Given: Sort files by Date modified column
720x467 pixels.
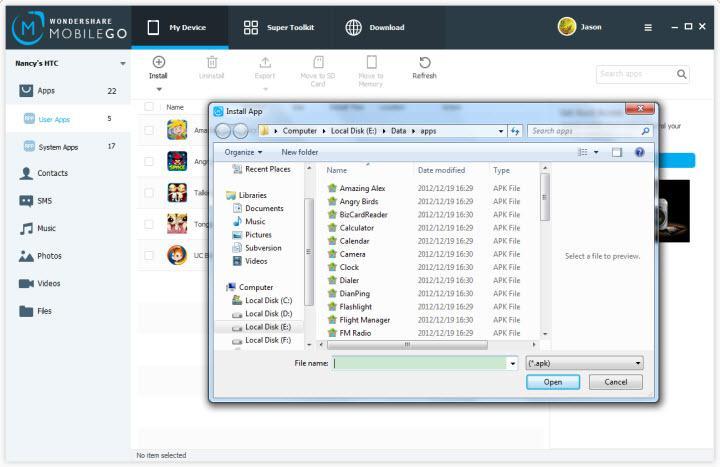Looking at the screenshot, I should coord(441,170).
